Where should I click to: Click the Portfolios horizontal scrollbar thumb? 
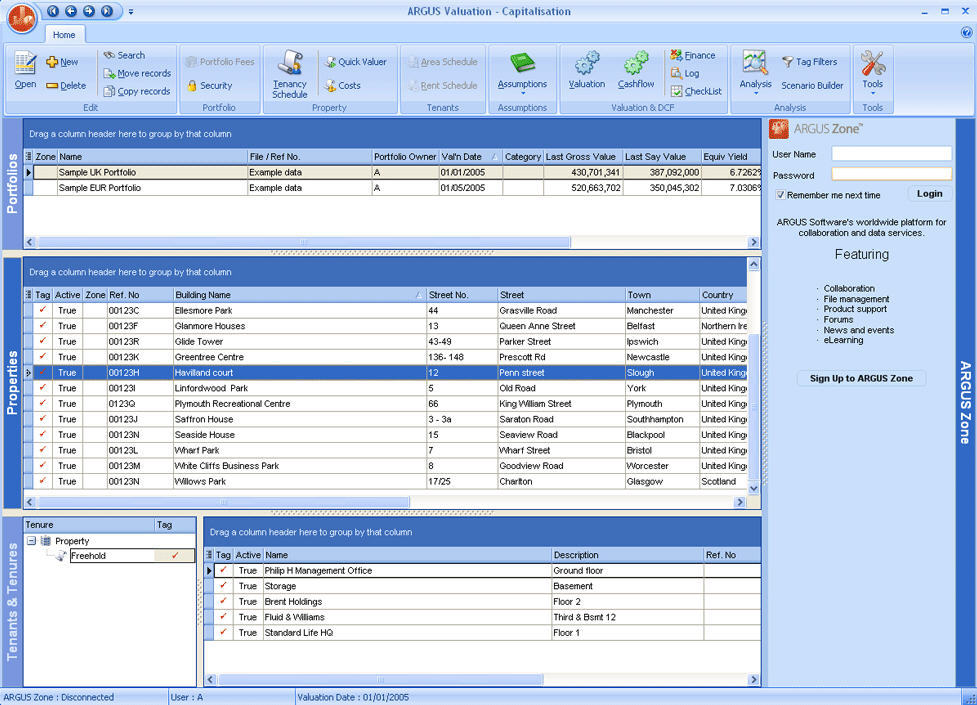[303, 242]
